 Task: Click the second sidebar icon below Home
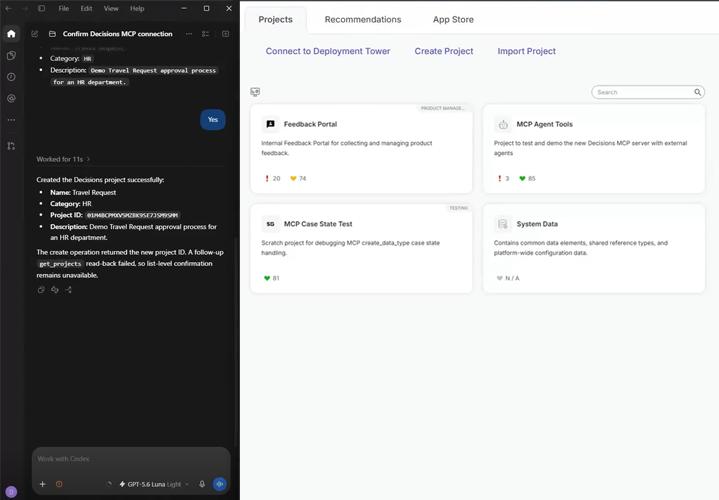pos(11,56)
